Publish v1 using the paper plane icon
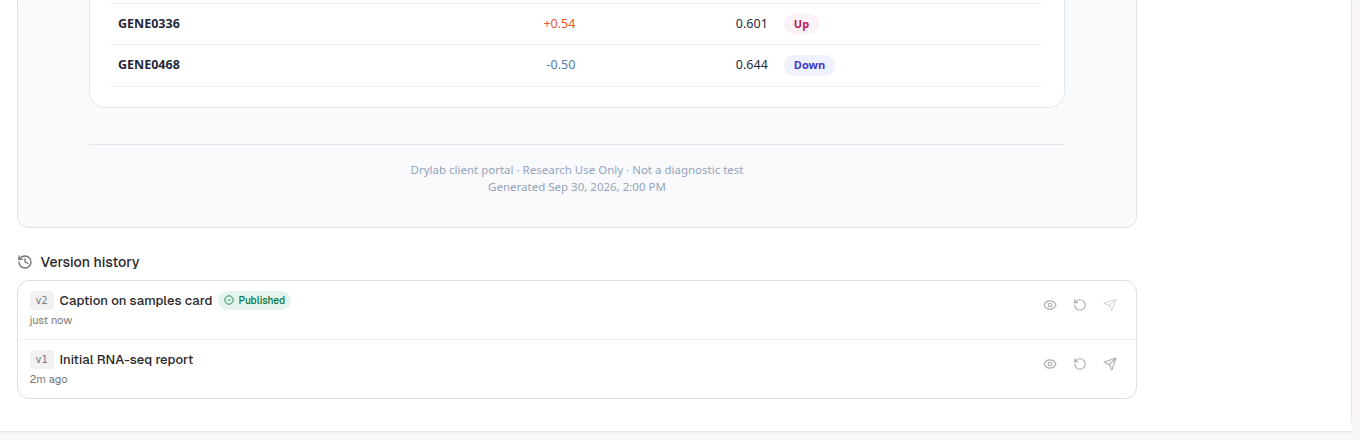Screen dimensions: 1360x440 [1110, 364]
